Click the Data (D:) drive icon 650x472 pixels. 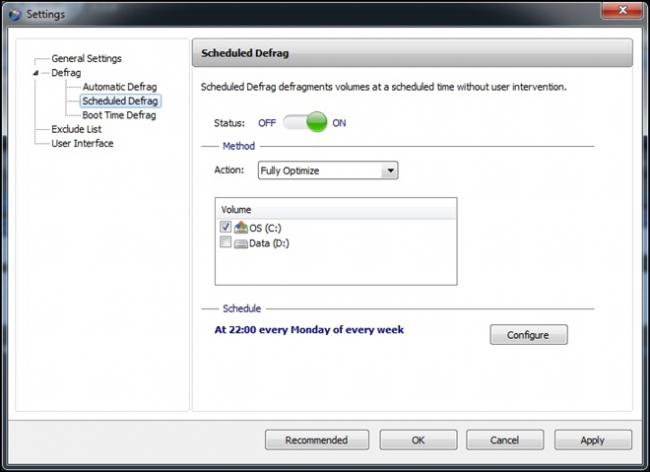pos(240,243)
